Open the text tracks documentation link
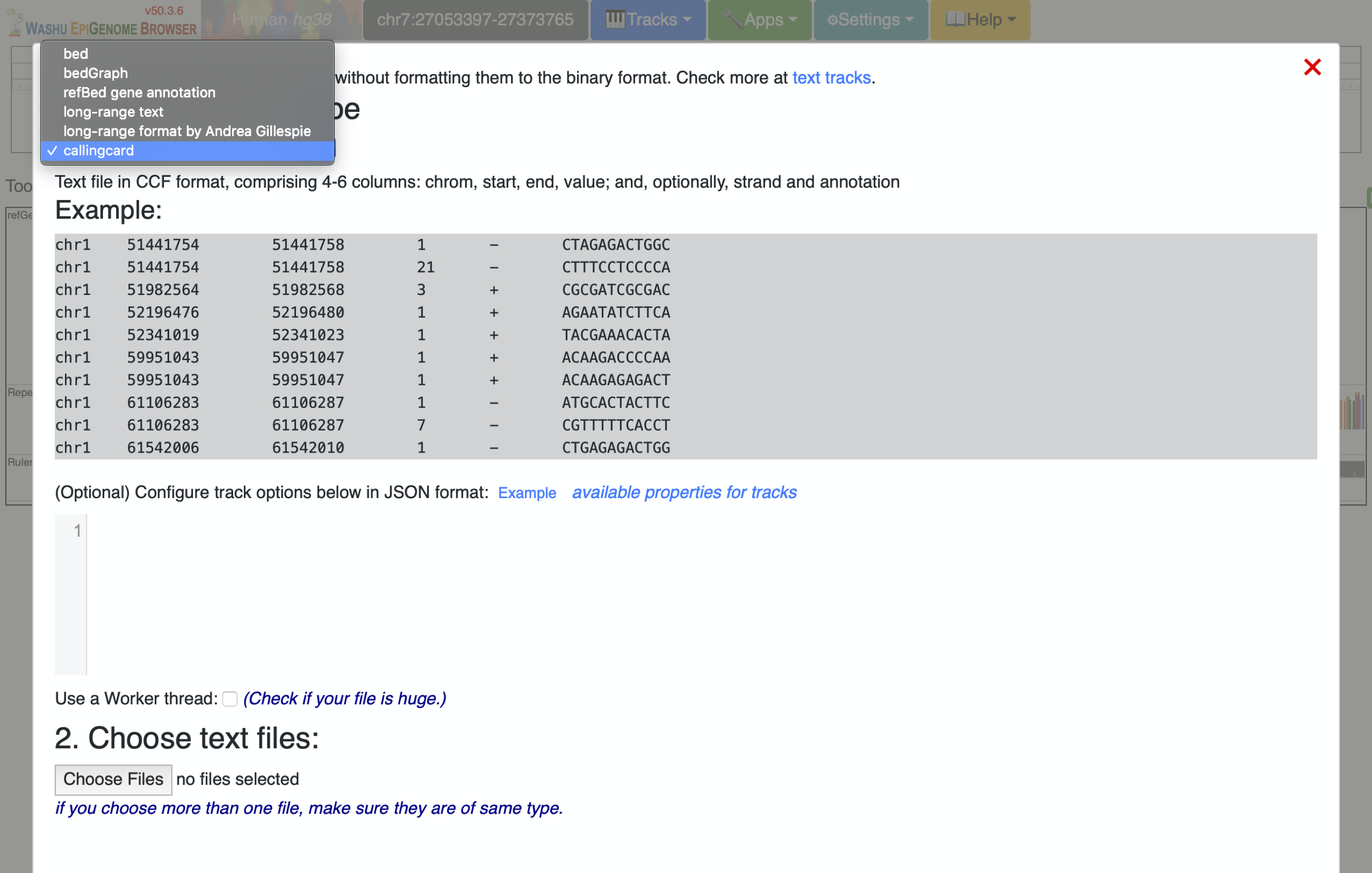Screen dimensions: 1372x873 pos(831,77)
